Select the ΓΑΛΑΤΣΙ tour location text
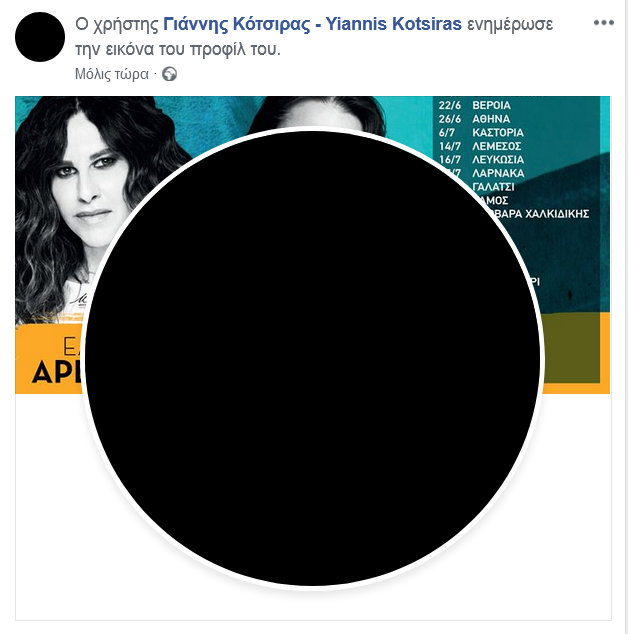628x634 pixels. tap(494, 187)
